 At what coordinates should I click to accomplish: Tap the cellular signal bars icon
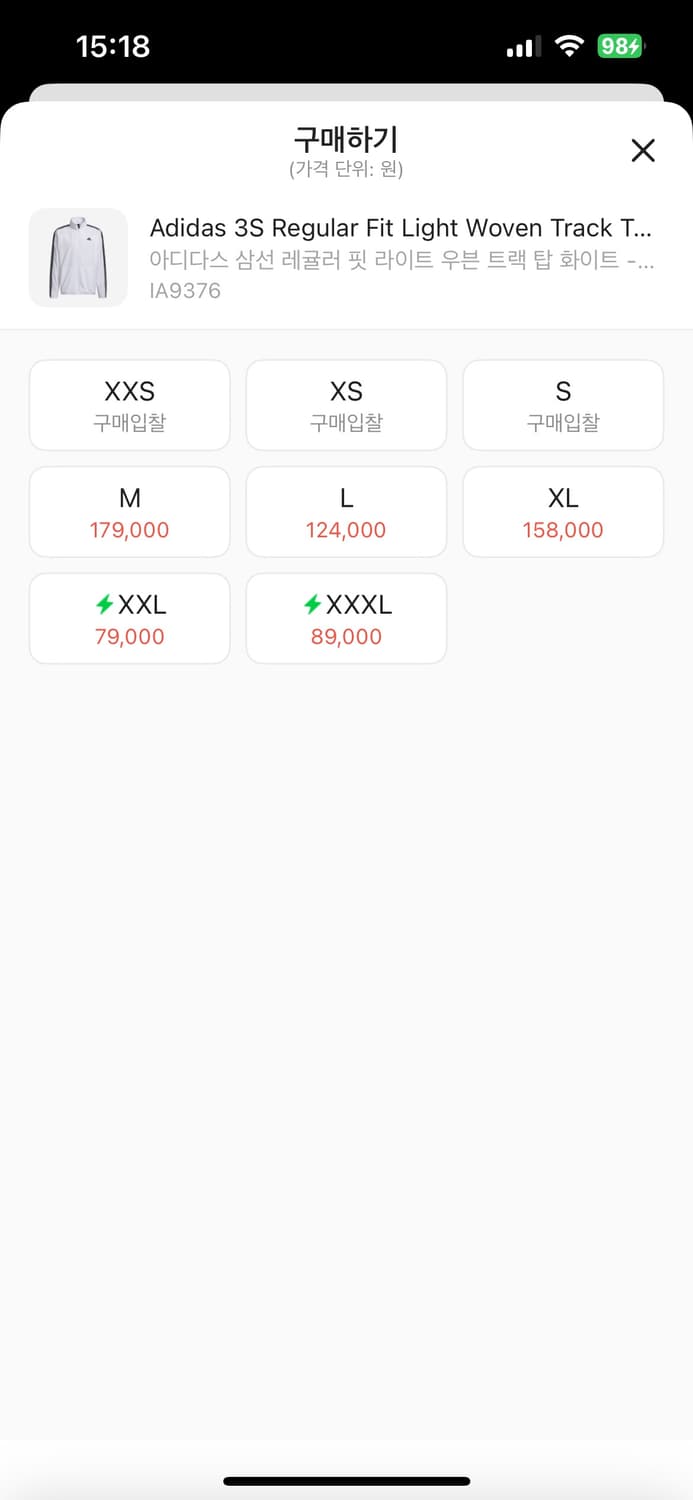click(523, 46)
